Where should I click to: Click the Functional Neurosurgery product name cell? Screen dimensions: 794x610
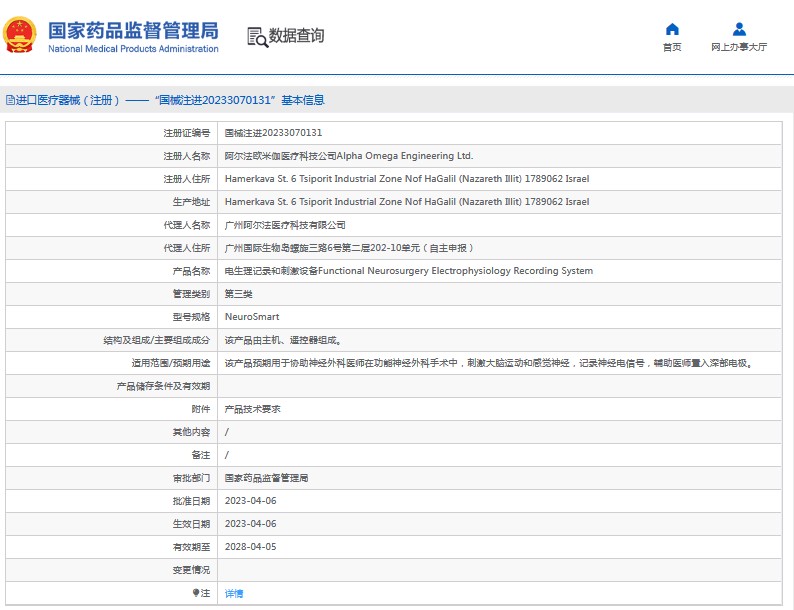coord(408,271)
